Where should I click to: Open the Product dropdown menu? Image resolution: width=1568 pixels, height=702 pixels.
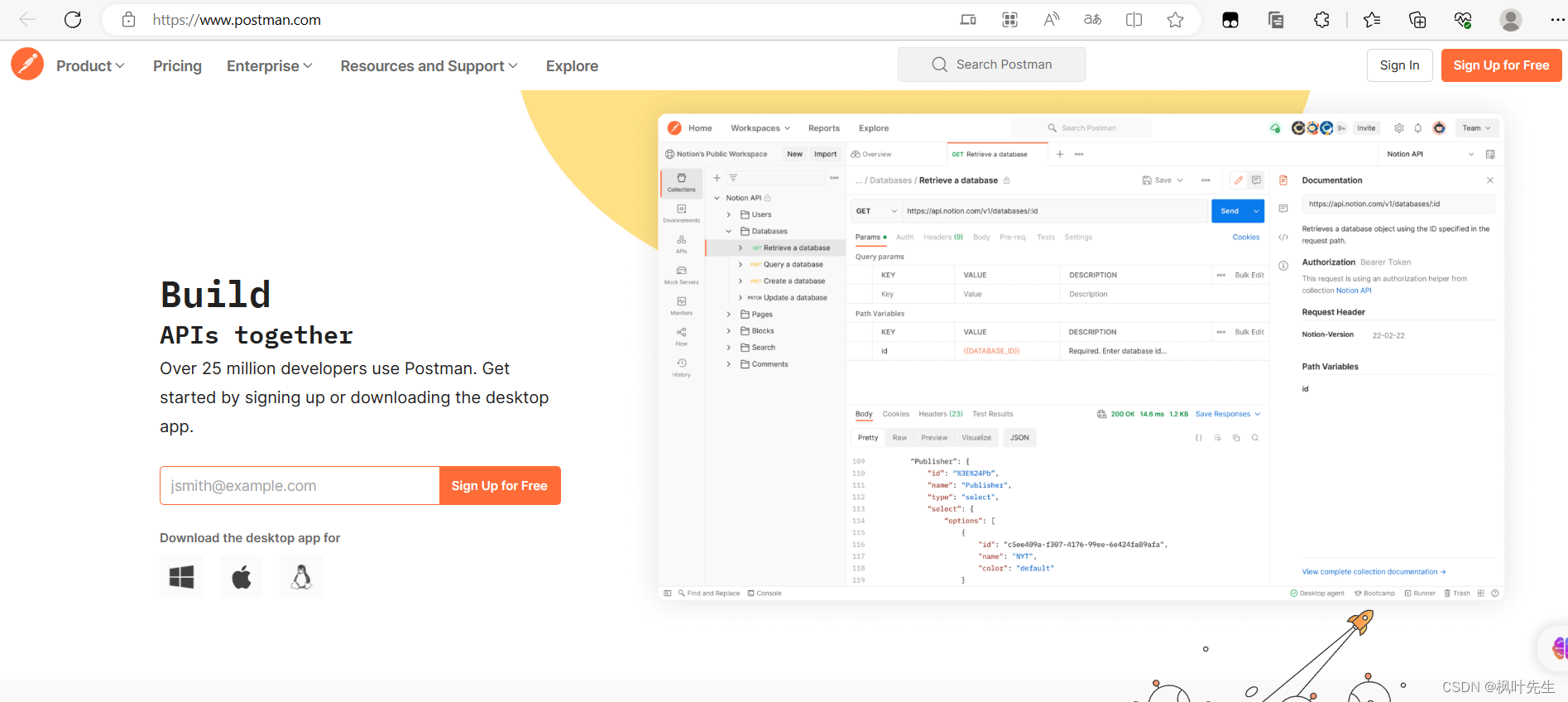pos(90,66)
